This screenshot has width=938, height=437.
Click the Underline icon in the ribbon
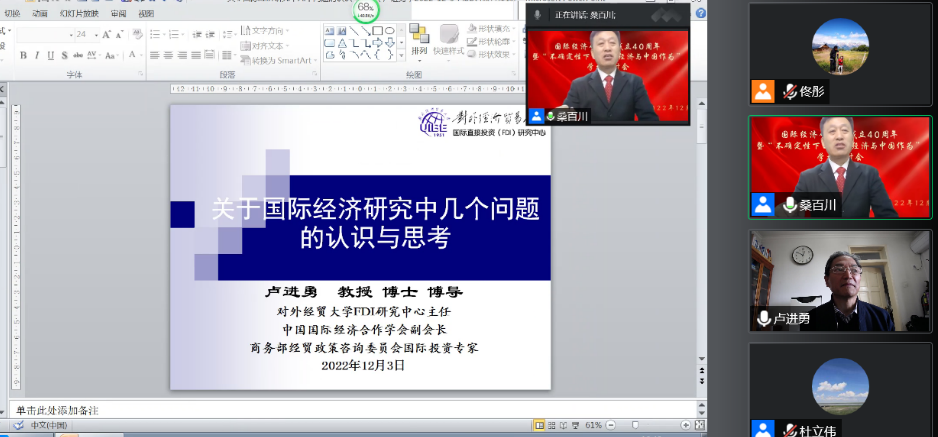51,55
